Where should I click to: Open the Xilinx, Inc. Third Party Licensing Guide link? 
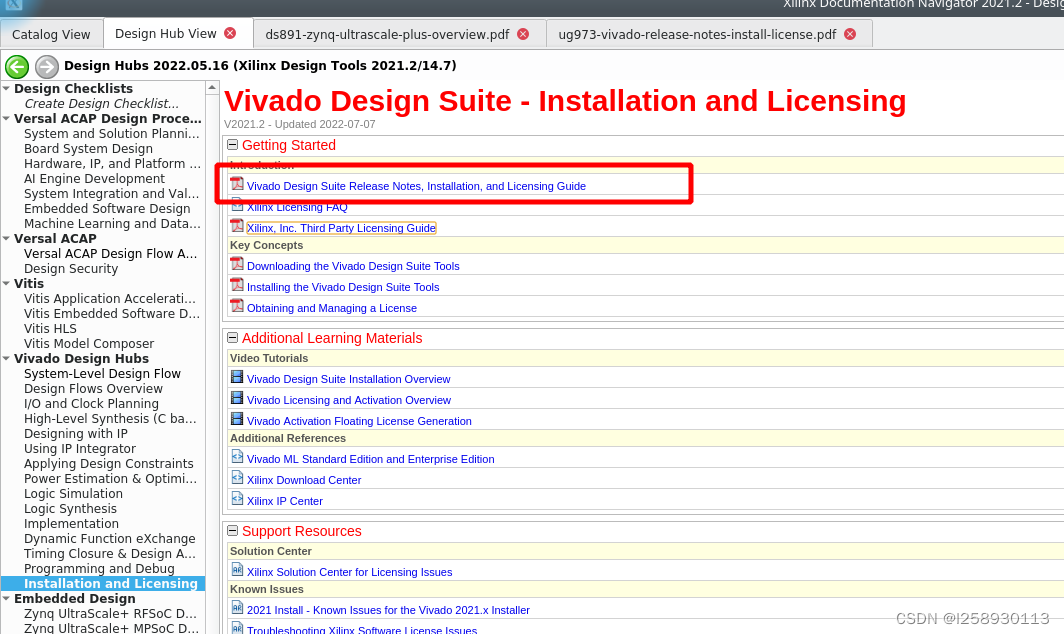click(341, 227)
